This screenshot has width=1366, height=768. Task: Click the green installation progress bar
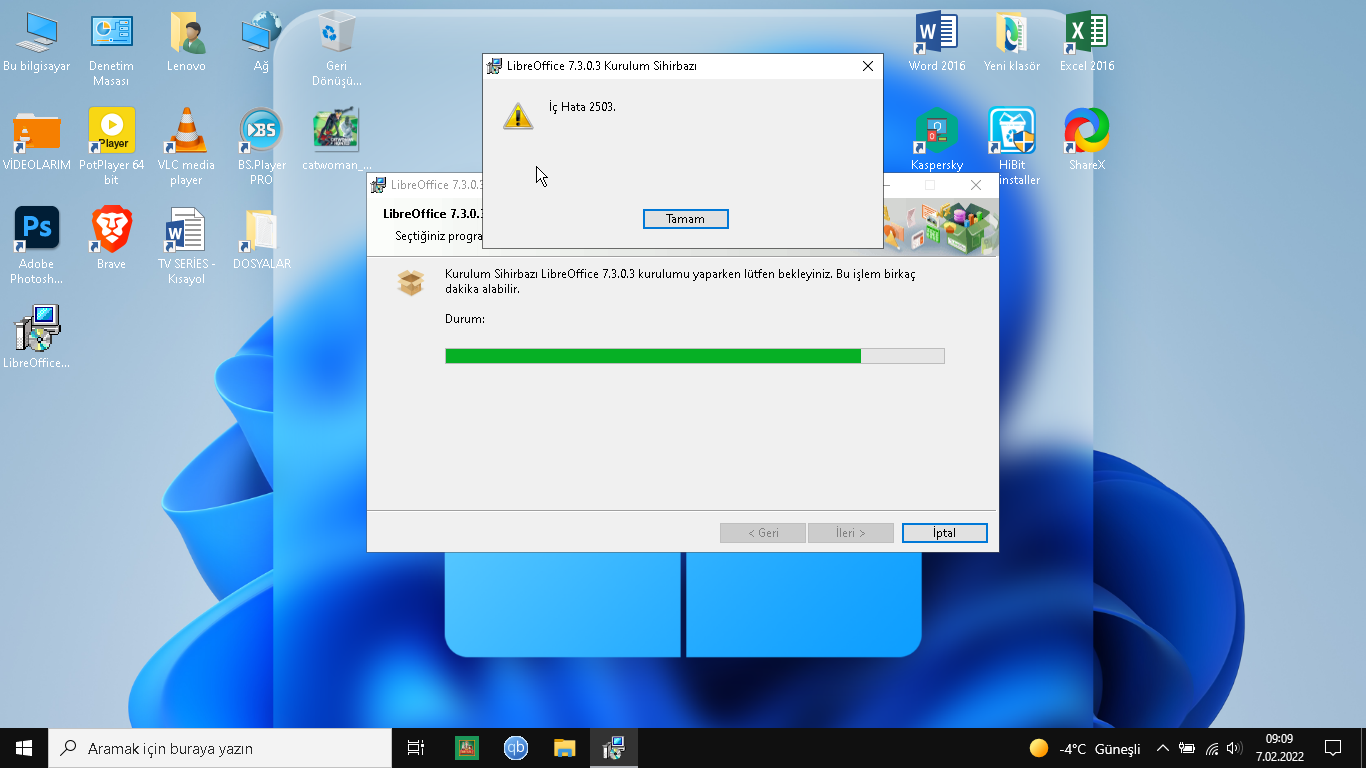694,356
